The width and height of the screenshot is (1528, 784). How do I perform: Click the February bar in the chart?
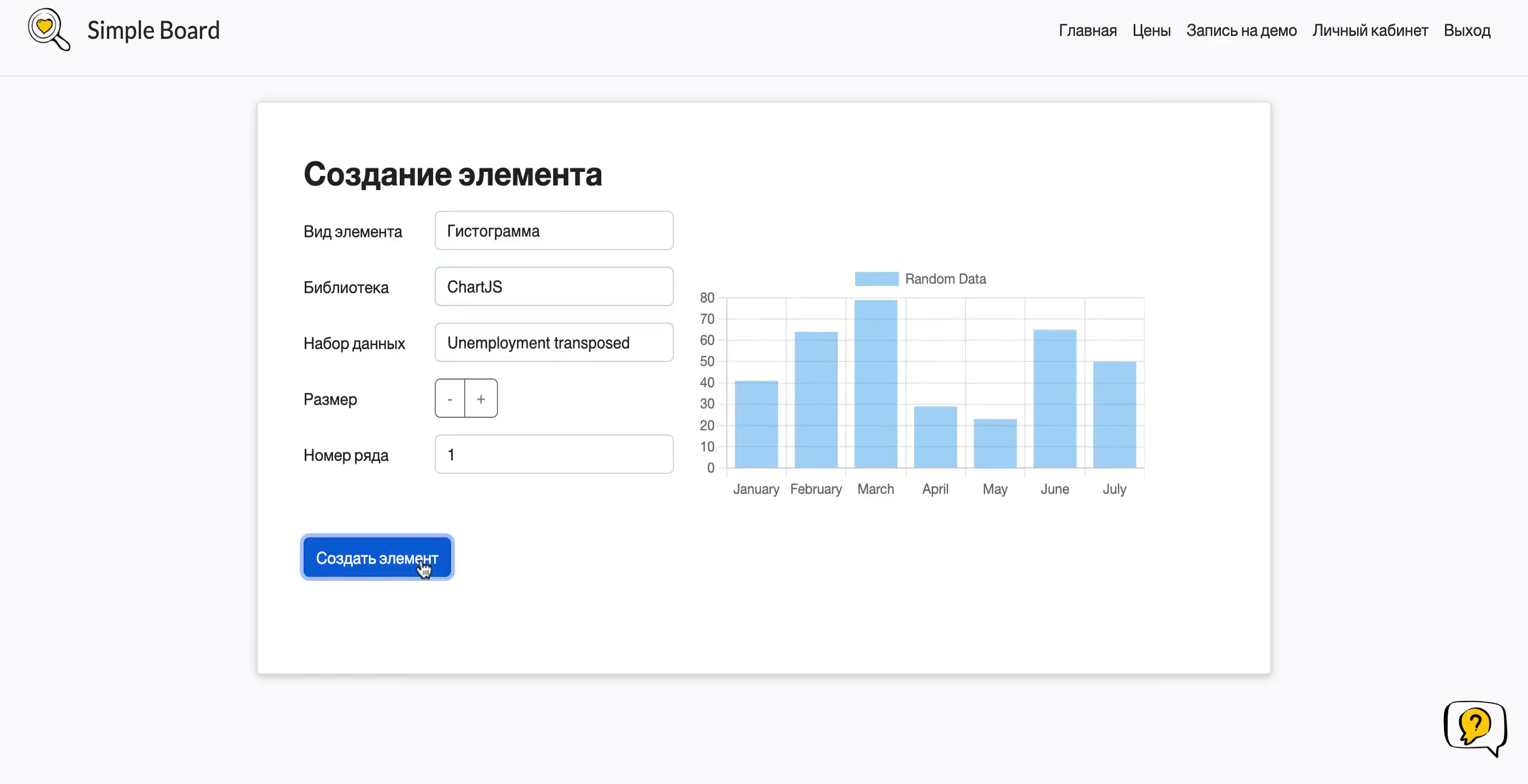[x=816, y=400]
